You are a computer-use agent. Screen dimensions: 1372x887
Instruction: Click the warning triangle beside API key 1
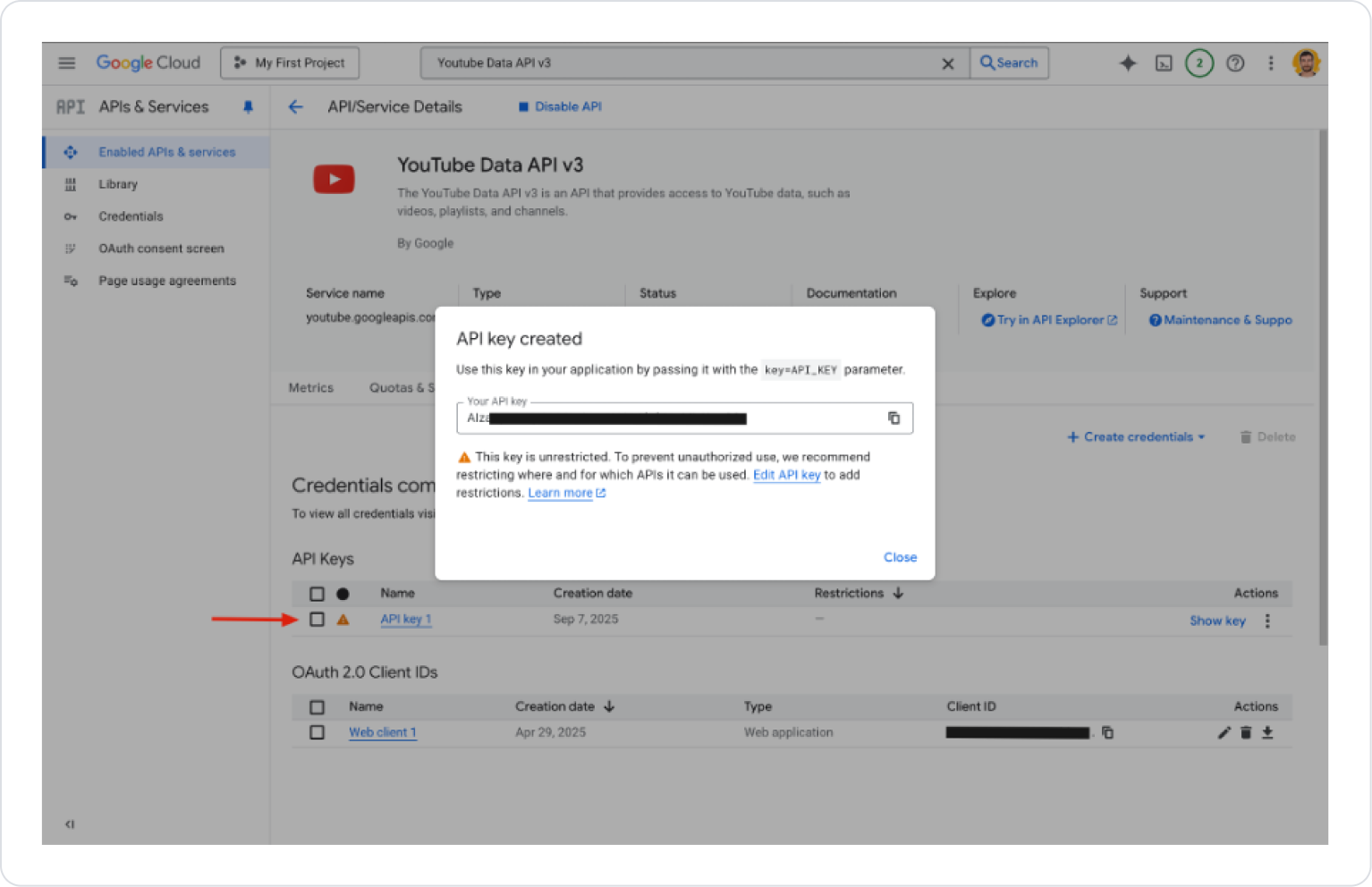click(x=343, y=620)
